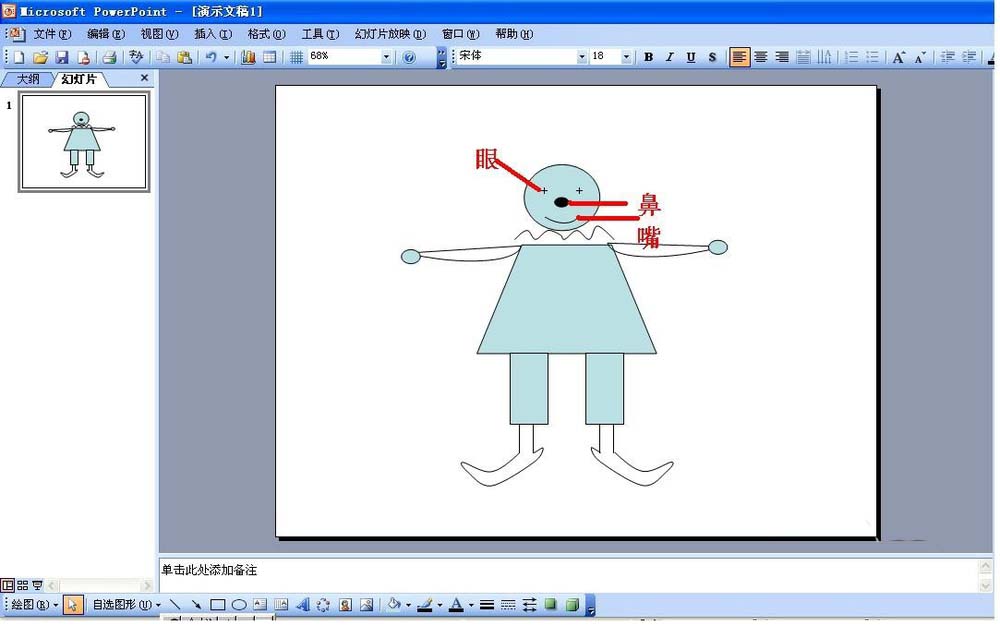Open PowerPoint help icon

pyautogui.click(x=409, y=57)
